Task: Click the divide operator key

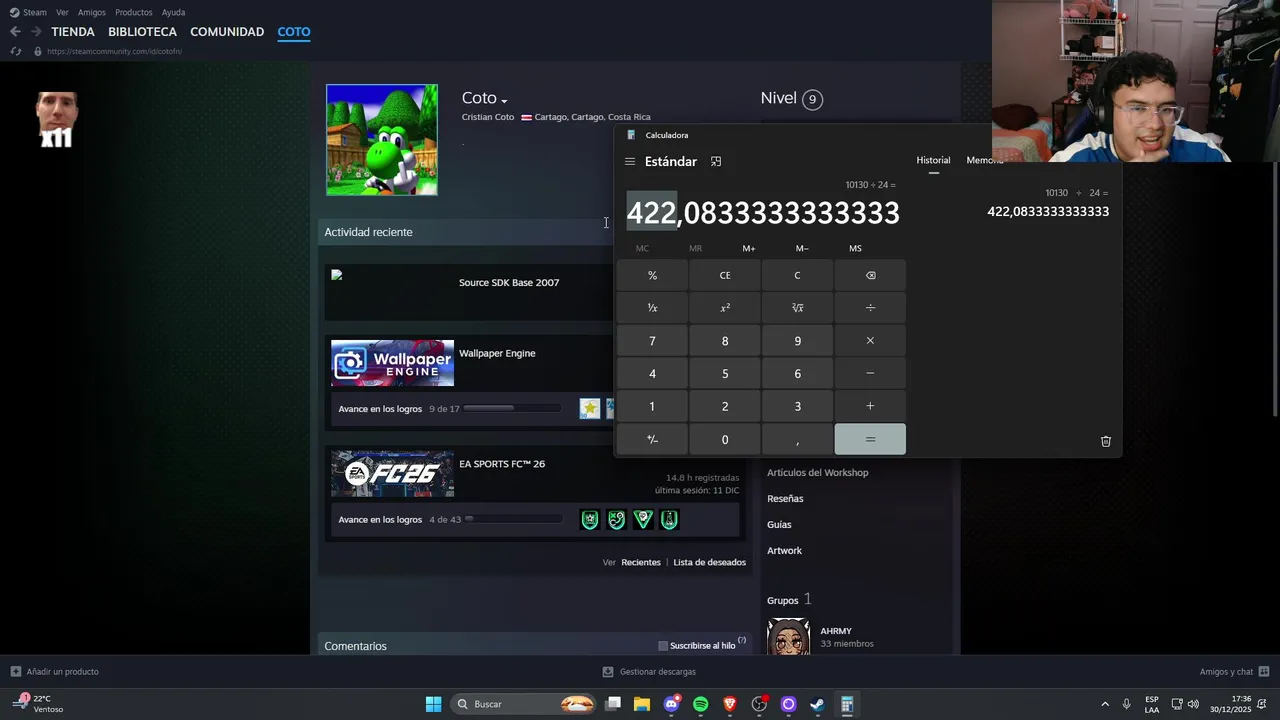Action: tap(870, 308)
